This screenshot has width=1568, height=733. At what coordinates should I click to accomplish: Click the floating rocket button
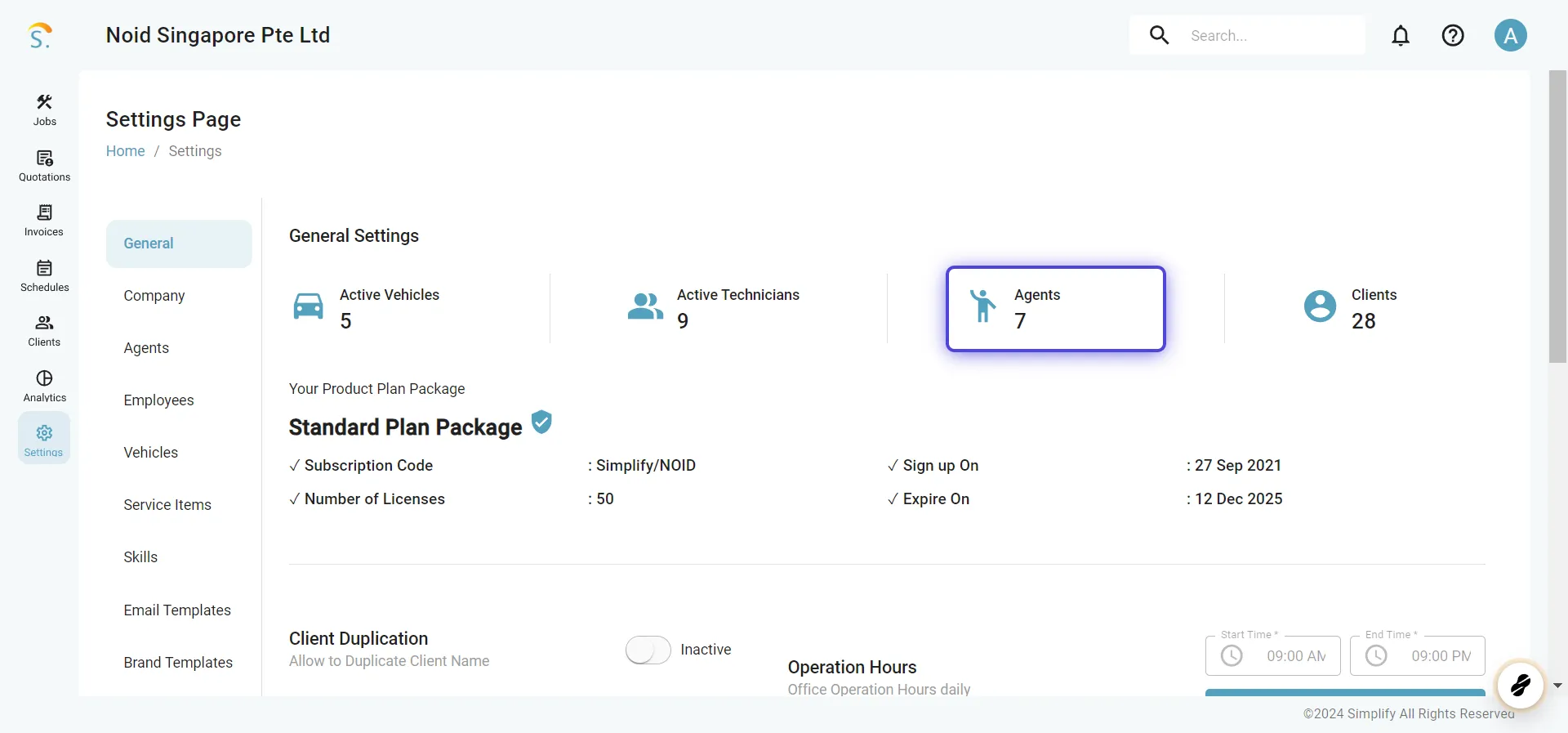(x=1520, y=685)
